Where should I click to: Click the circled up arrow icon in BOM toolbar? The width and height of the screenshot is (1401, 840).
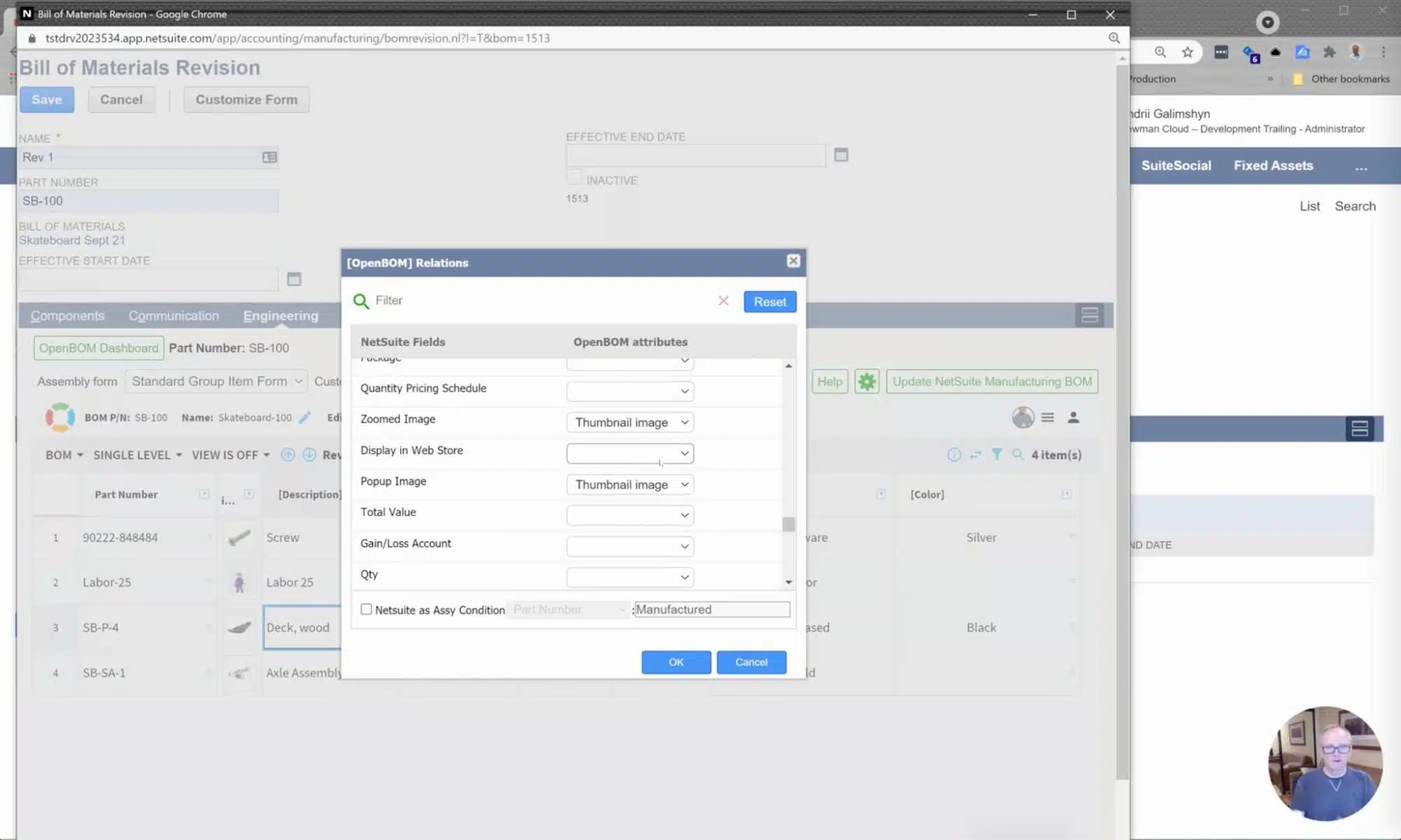[x=287, y=455]
